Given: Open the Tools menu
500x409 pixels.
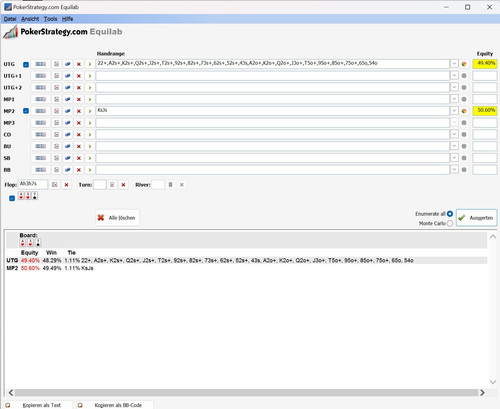Looking at the screenshot, I should coord(51,19).
